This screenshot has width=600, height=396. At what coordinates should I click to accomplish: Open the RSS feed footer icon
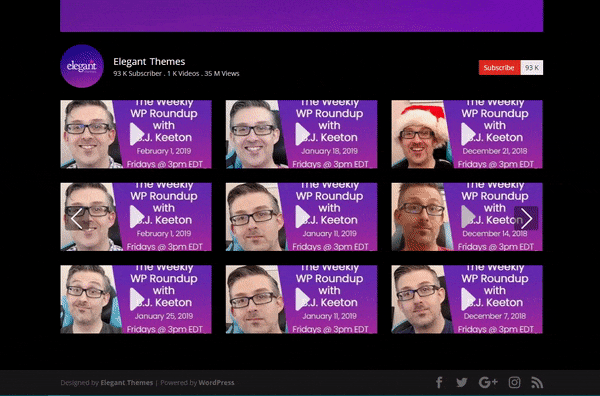pos(537,382)
